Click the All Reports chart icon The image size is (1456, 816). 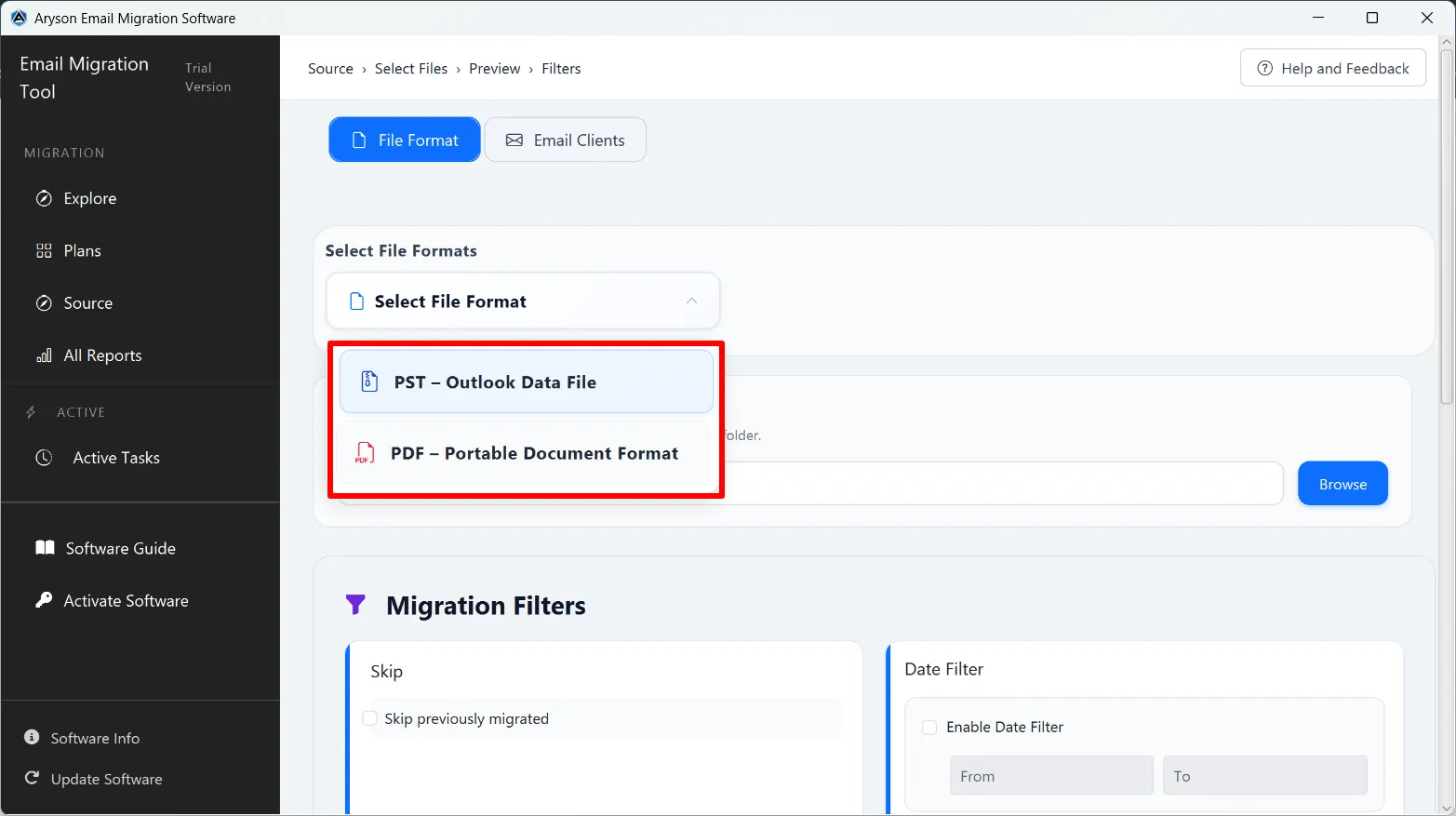pyautogui.click(x=44, y=355)
